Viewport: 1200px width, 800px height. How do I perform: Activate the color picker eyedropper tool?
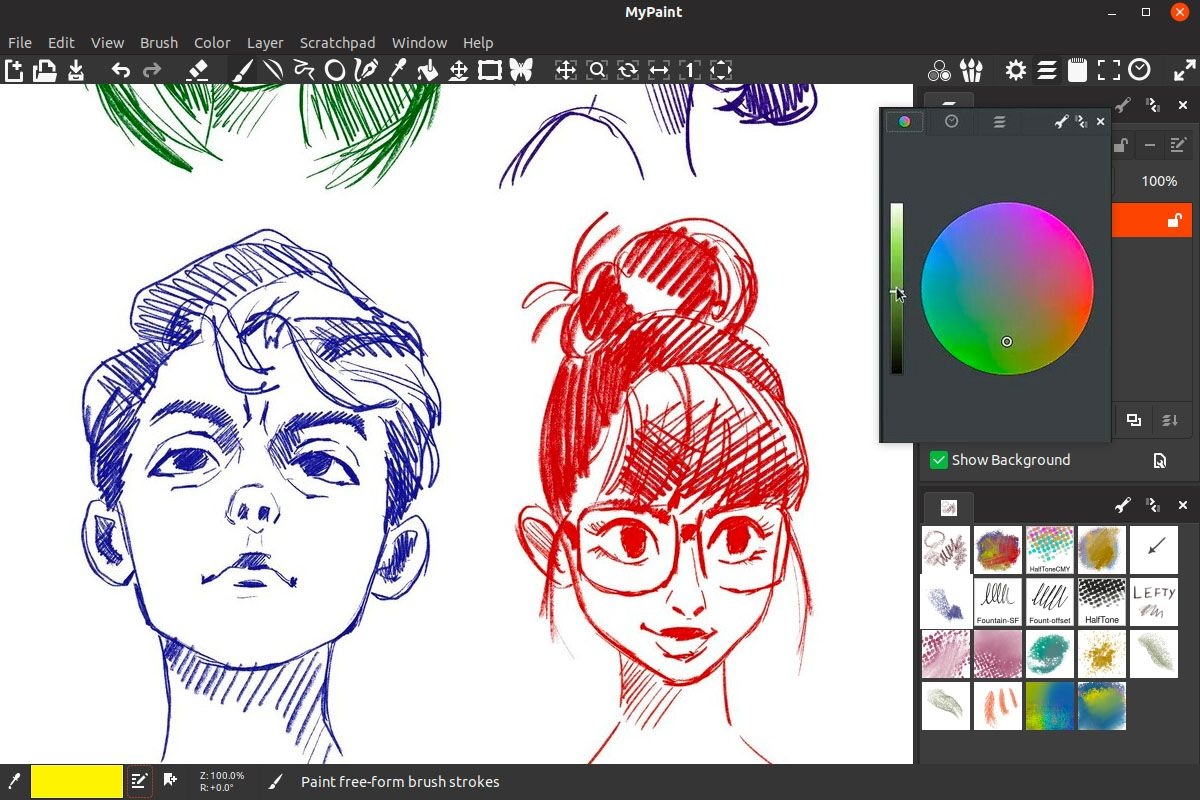click(397, 70)
